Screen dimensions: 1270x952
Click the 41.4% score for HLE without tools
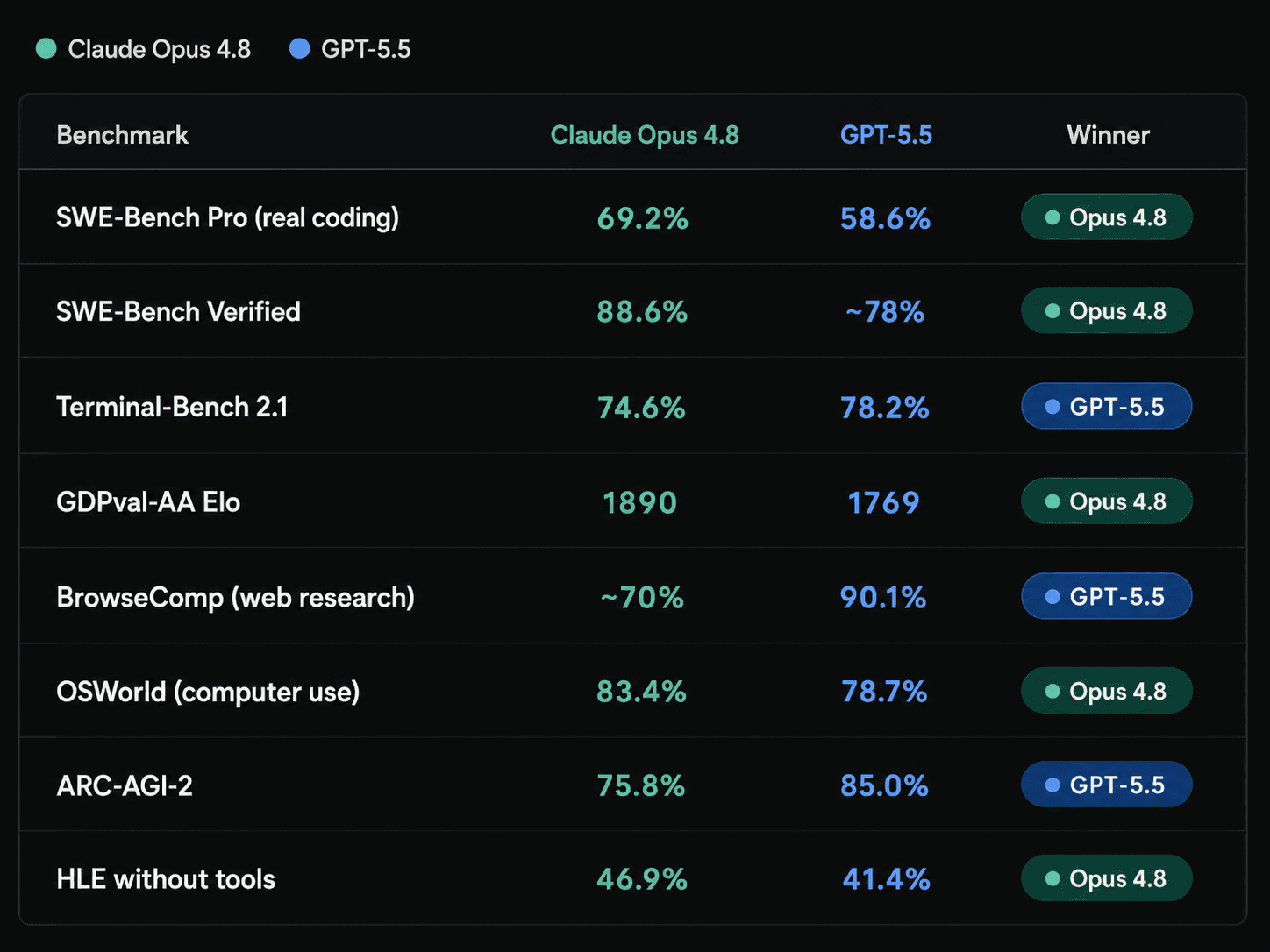tap(886, 879)
